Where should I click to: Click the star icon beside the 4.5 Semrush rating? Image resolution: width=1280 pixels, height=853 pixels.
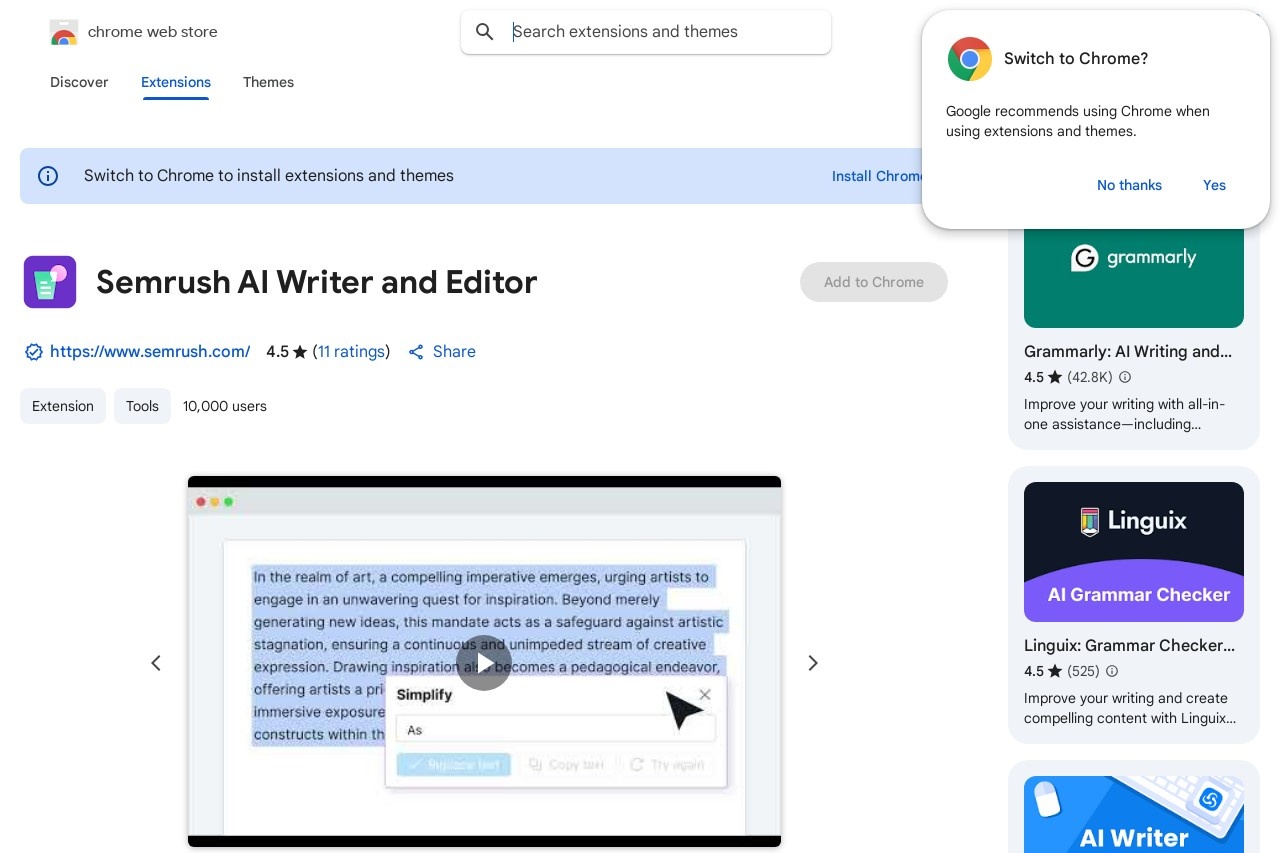click(x=300, y=352)
